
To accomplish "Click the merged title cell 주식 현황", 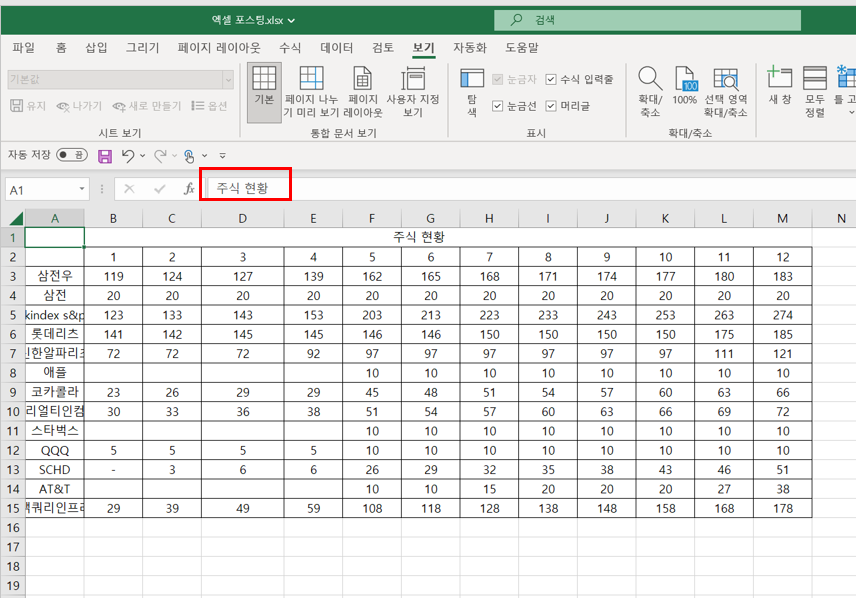I will tap(419, 237).
